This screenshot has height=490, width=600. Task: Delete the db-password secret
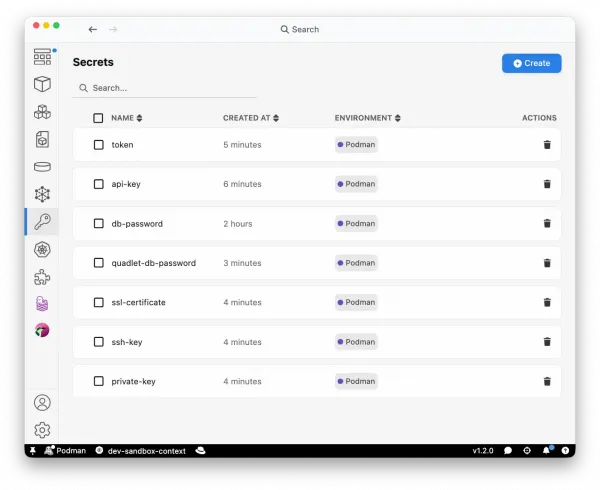click(547, 223)
